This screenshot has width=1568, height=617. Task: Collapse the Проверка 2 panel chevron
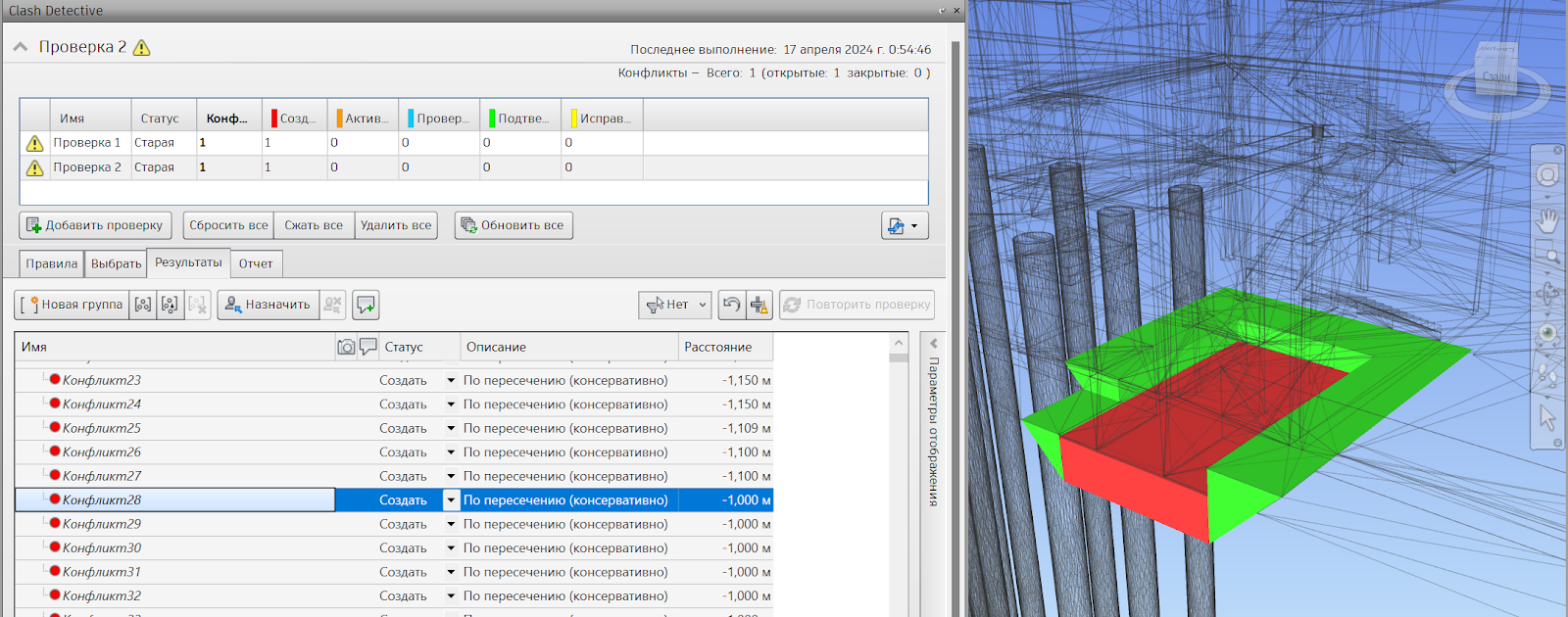[20, 47]
